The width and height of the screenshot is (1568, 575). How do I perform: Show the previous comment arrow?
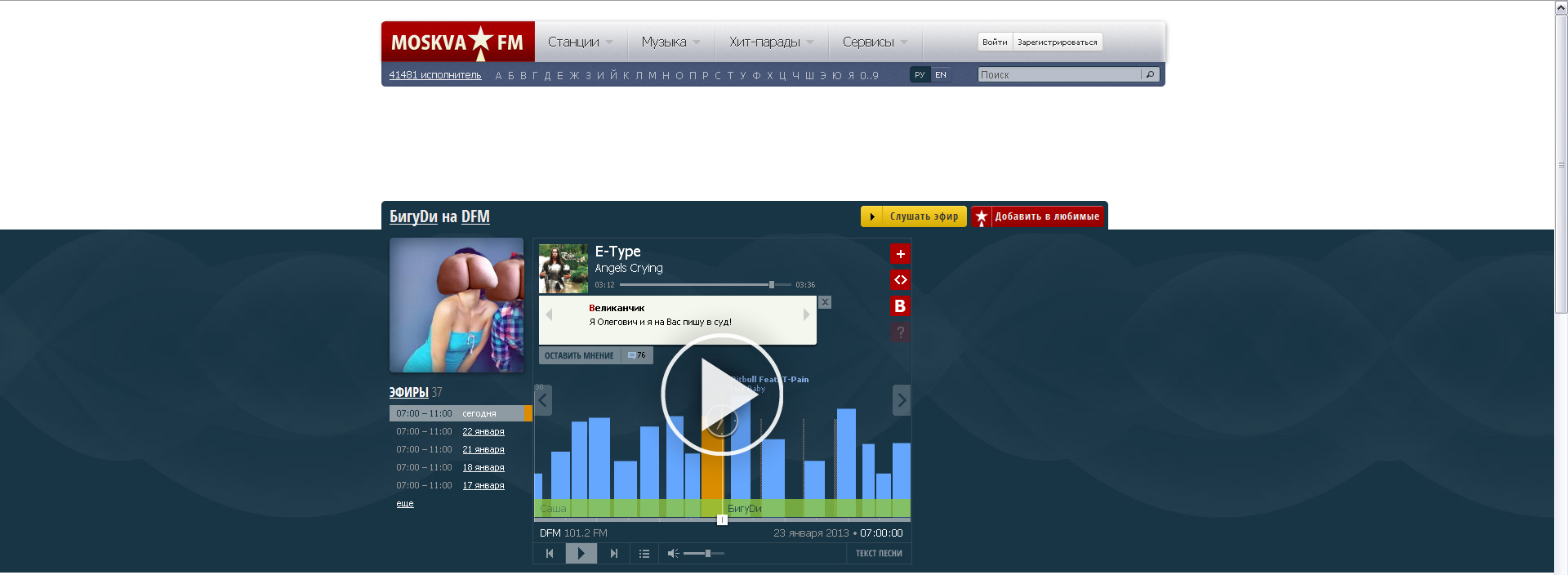[549, 314]
